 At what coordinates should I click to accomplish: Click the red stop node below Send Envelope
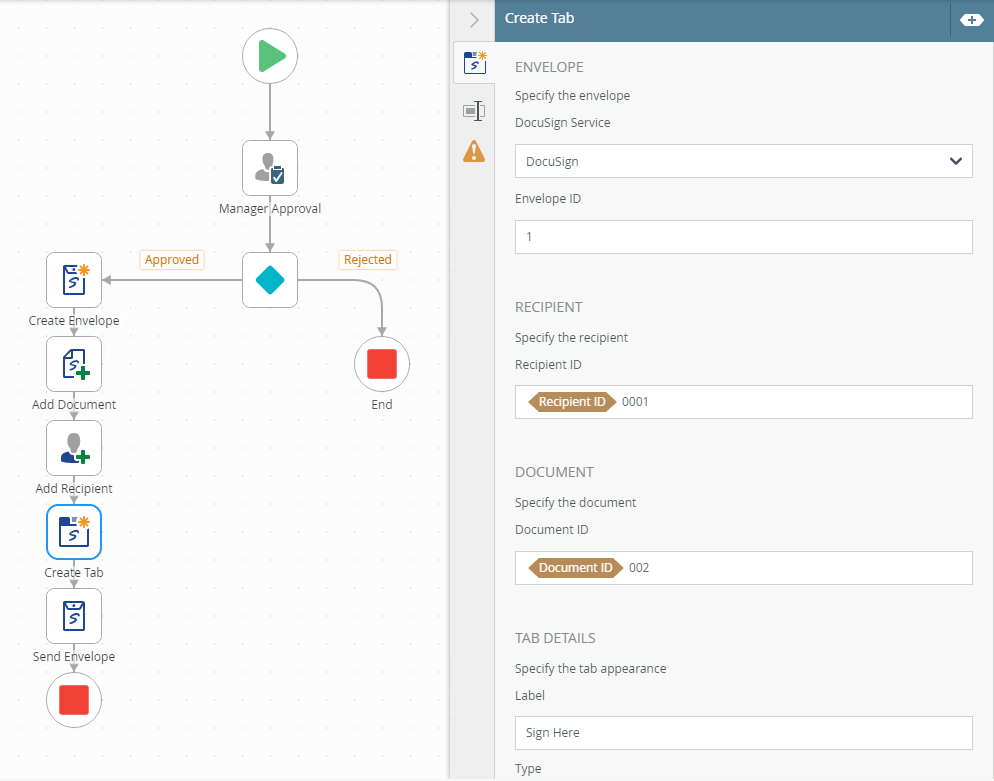74,700
